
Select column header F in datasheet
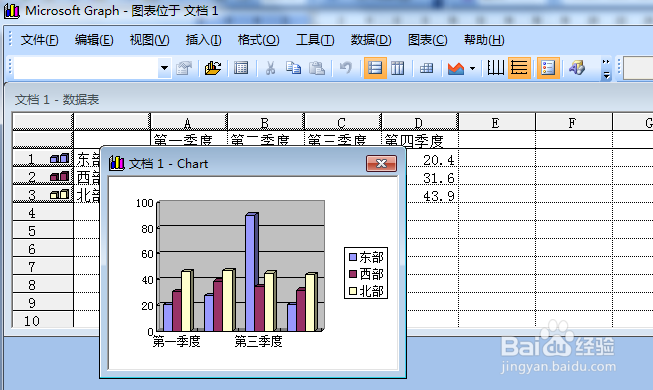point(573,122)
